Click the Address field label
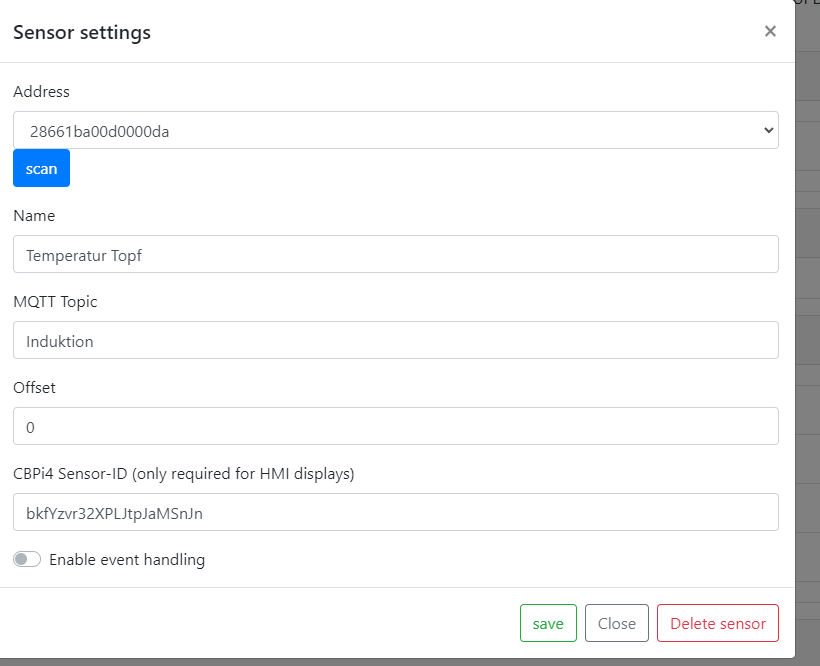 pos(41,92)
